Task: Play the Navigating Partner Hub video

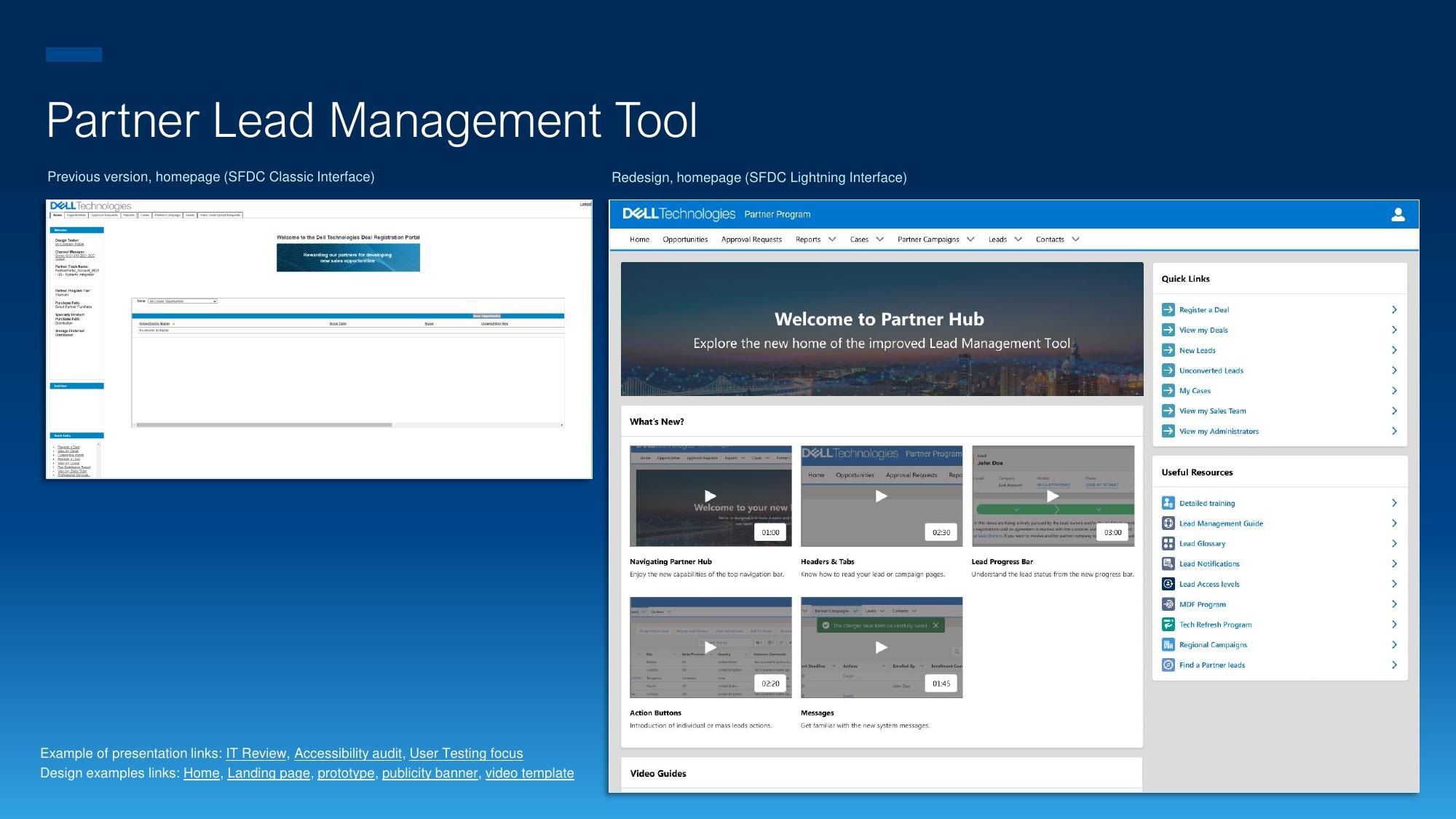Action: [x=711, y=496]
